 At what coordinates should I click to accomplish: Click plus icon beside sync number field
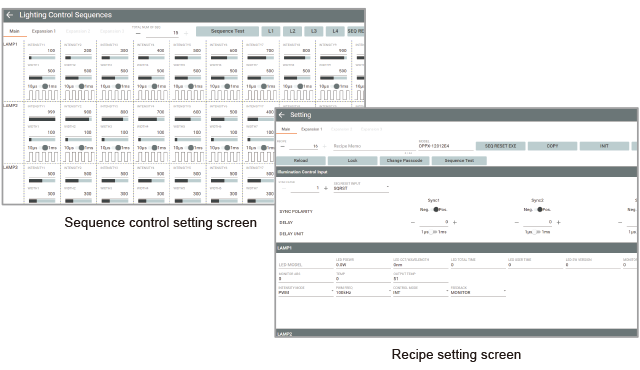click(x=326, y=188)
